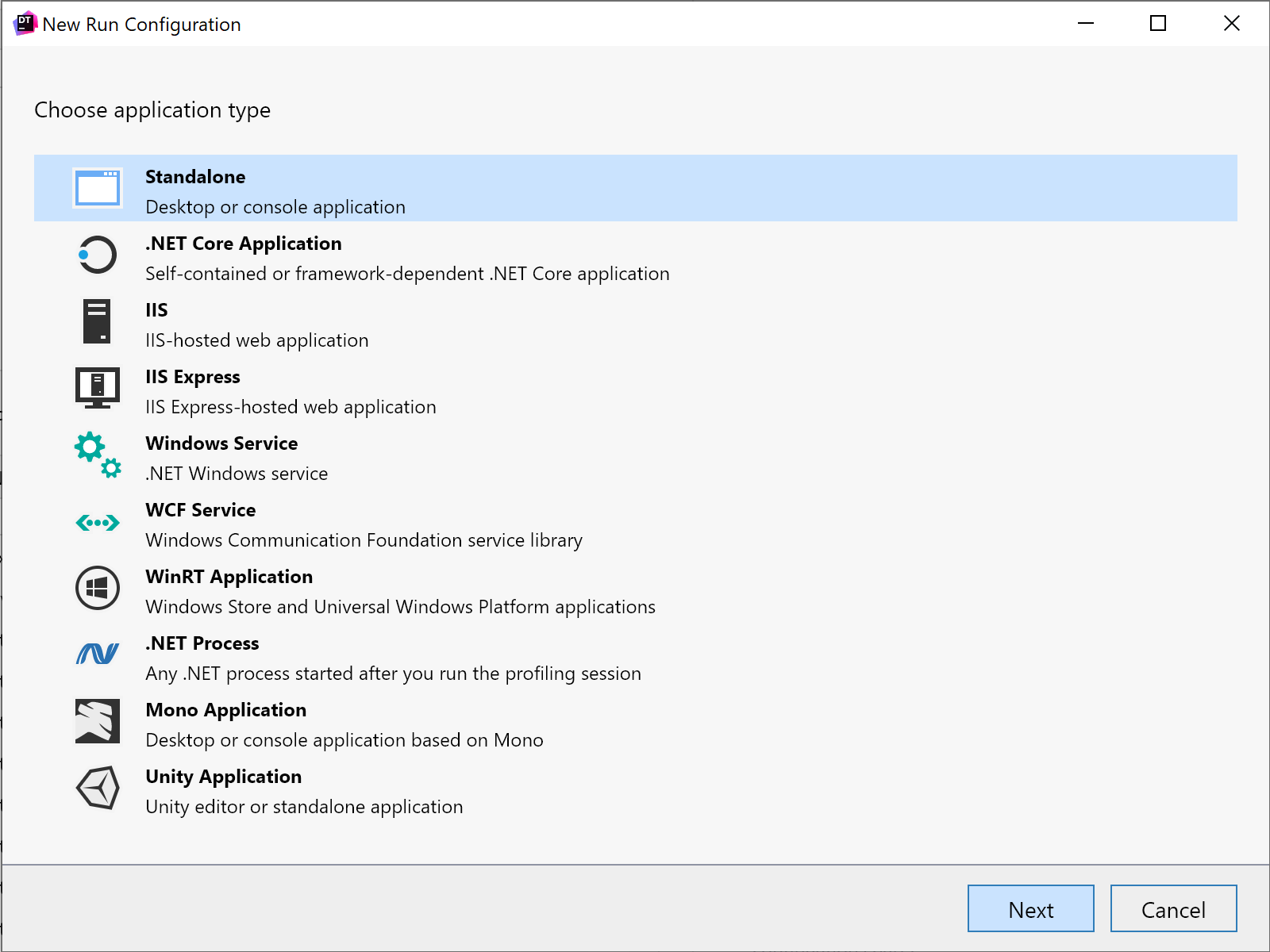Select the Windows Service gears icon
The image size is (1270, 952).
click(98, 455)
